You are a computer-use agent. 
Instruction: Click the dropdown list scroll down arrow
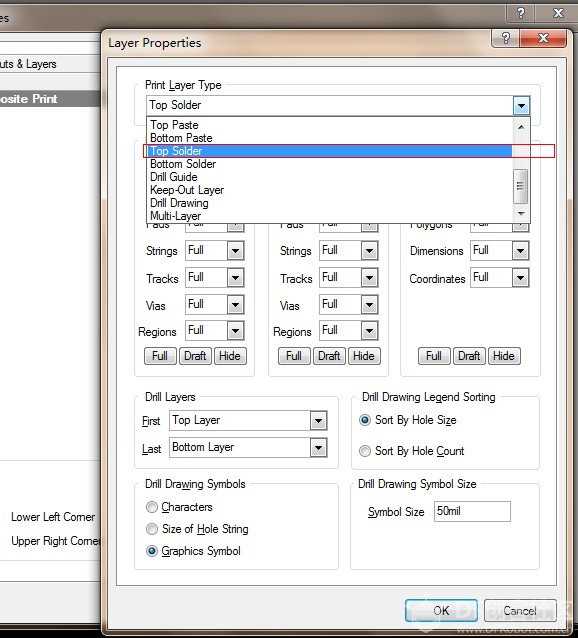click(x=521, y=213)
